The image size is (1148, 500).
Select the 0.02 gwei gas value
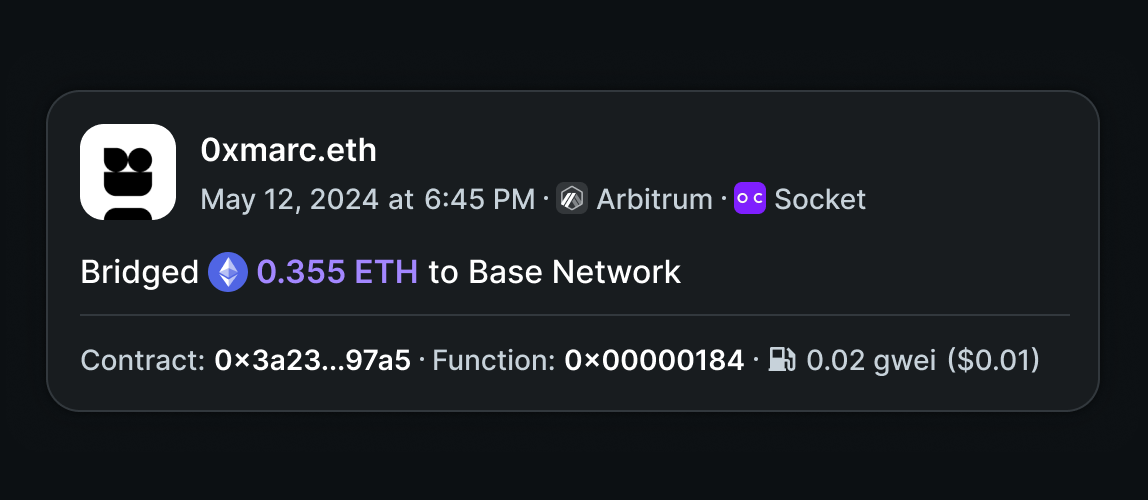871,360
